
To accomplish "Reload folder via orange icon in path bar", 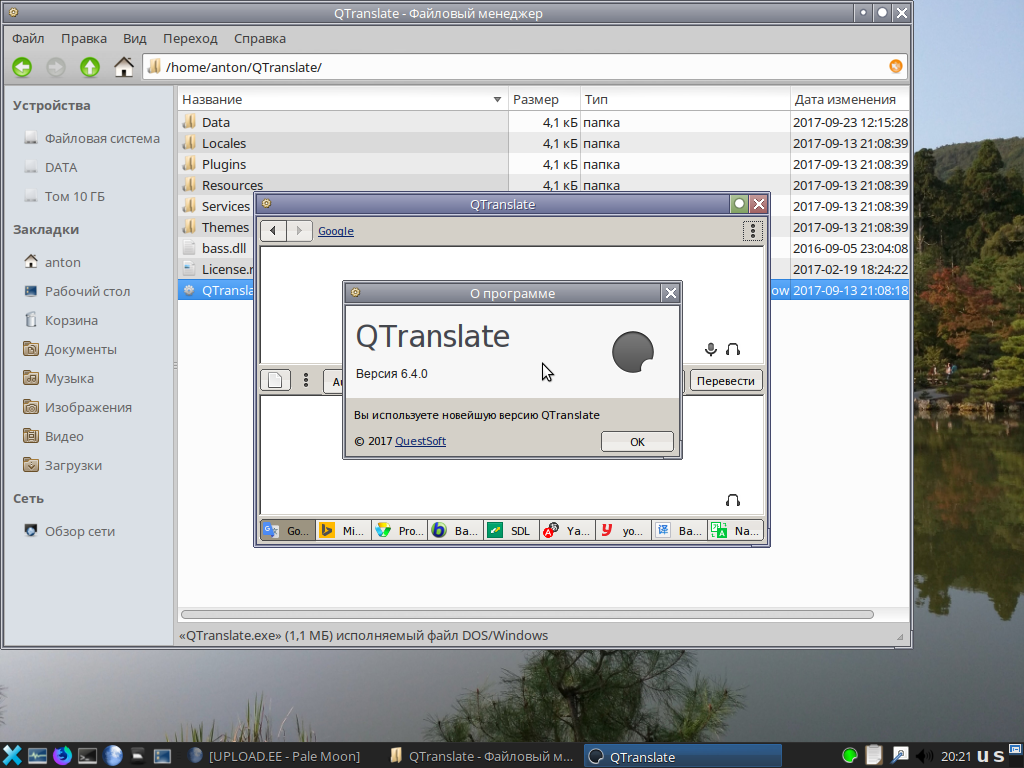I will (895, 66).
